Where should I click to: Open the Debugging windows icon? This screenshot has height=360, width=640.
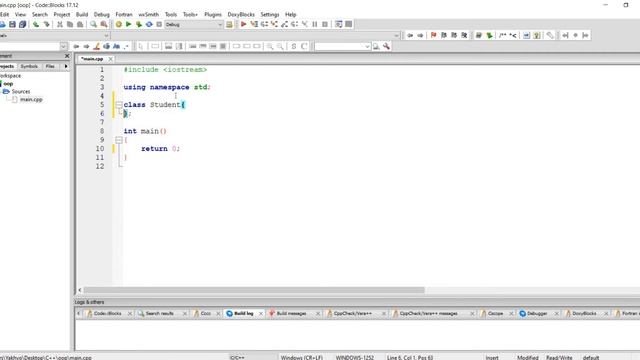point(338,24)
